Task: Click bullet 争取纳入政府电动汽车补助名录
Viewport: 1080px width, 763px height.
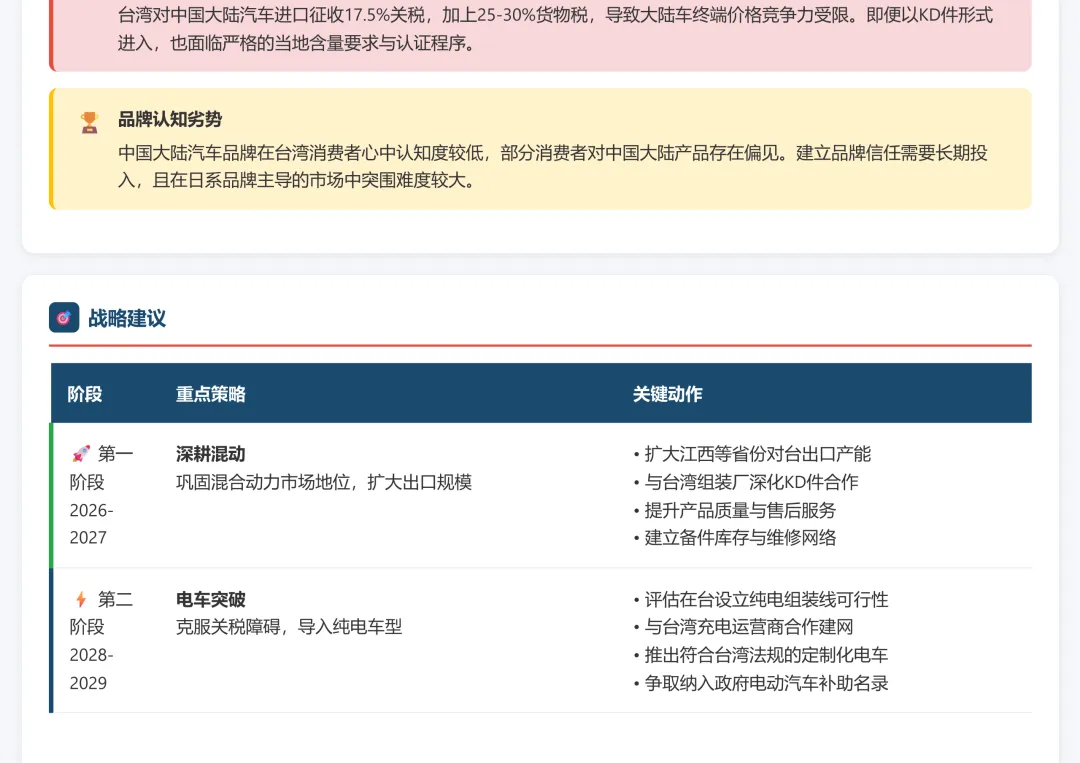Action: pyautogui.click(x=761, y=683)
